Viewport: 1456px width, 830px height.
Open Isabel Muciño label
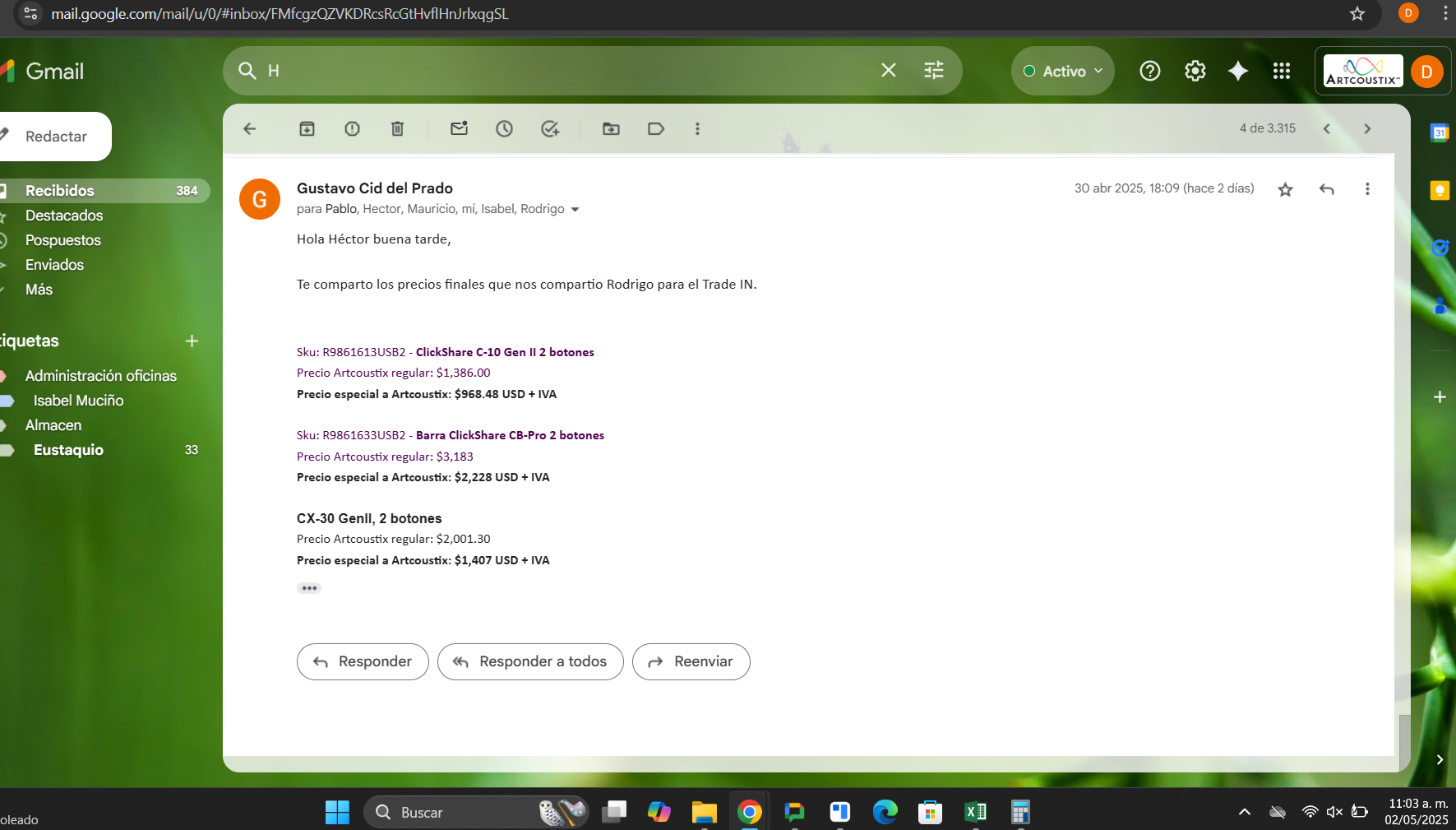(78, 401)
